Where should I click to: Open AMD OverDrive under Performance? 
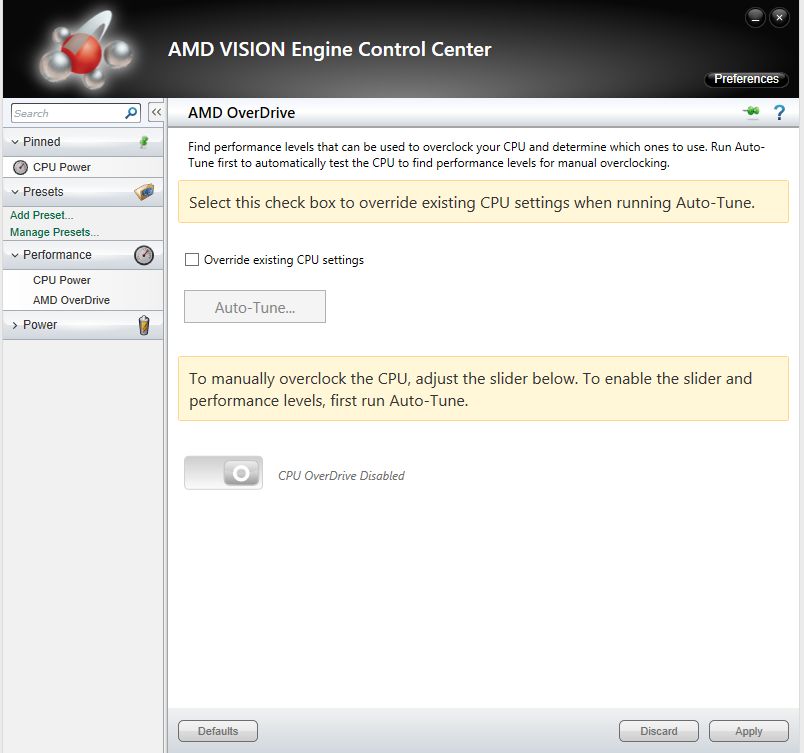[x=71, y=300]
